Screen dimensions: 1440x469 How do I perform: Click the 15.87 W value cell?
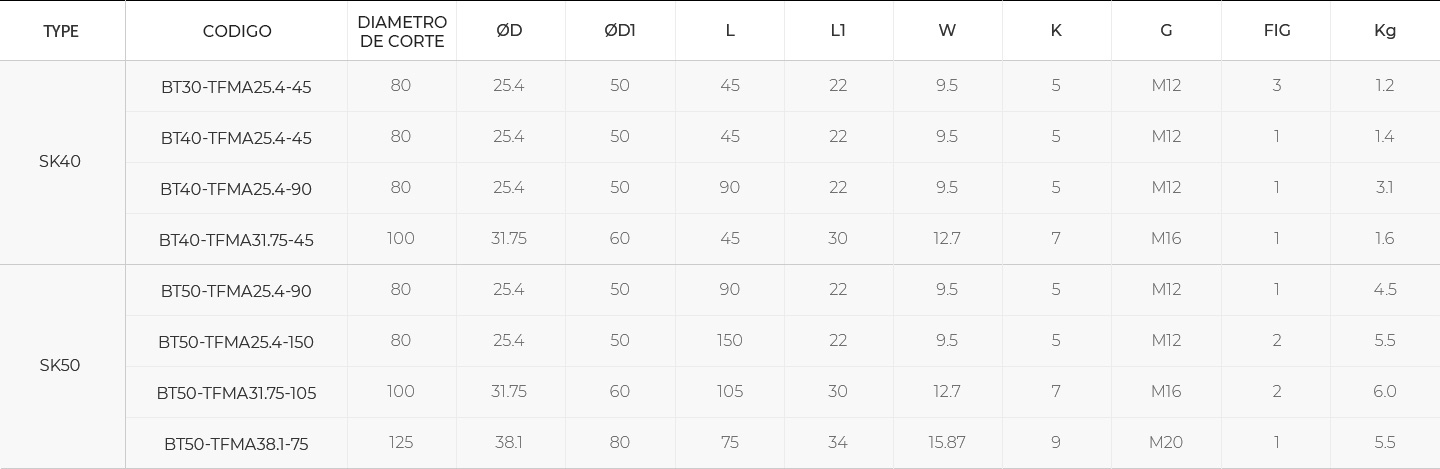[x=947, y=443]
